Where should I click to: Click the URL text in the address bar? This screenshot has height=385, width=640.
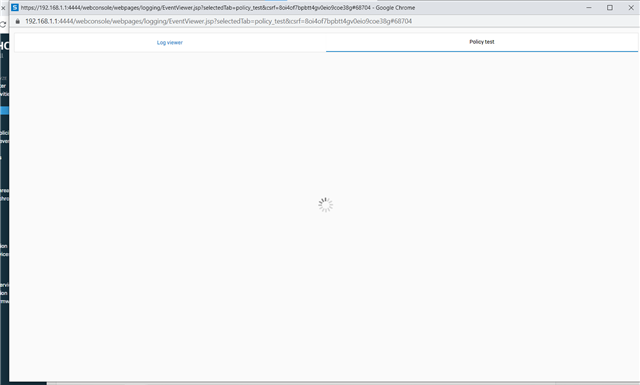click(x=218, y=21)
